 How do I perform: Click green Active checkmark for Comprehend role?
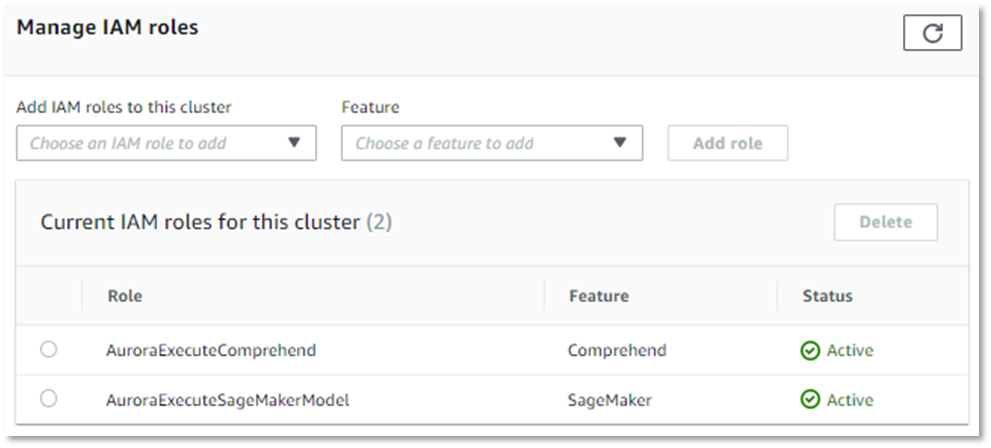click(x=810, y=350)
